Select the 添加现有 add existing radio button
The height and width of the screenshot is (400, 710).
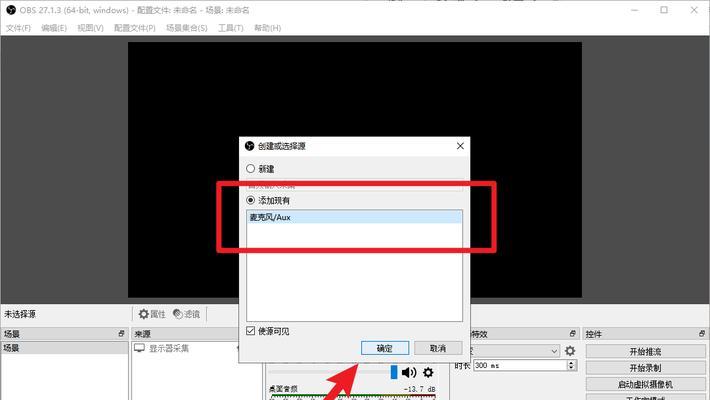point(250,200)
